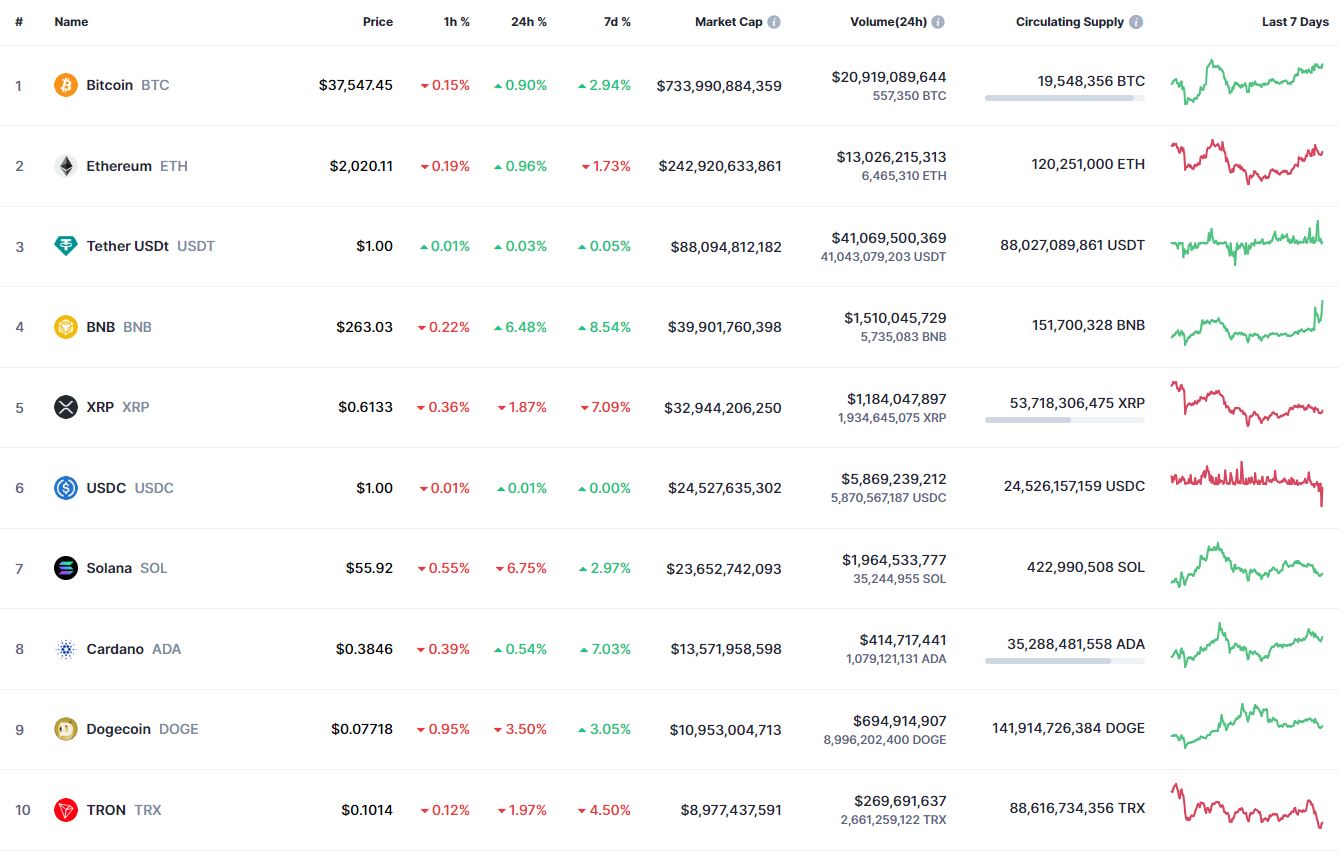Click the Dogecoin logo icon
This screenshot has height=861, width=1344.
(66, 729)
